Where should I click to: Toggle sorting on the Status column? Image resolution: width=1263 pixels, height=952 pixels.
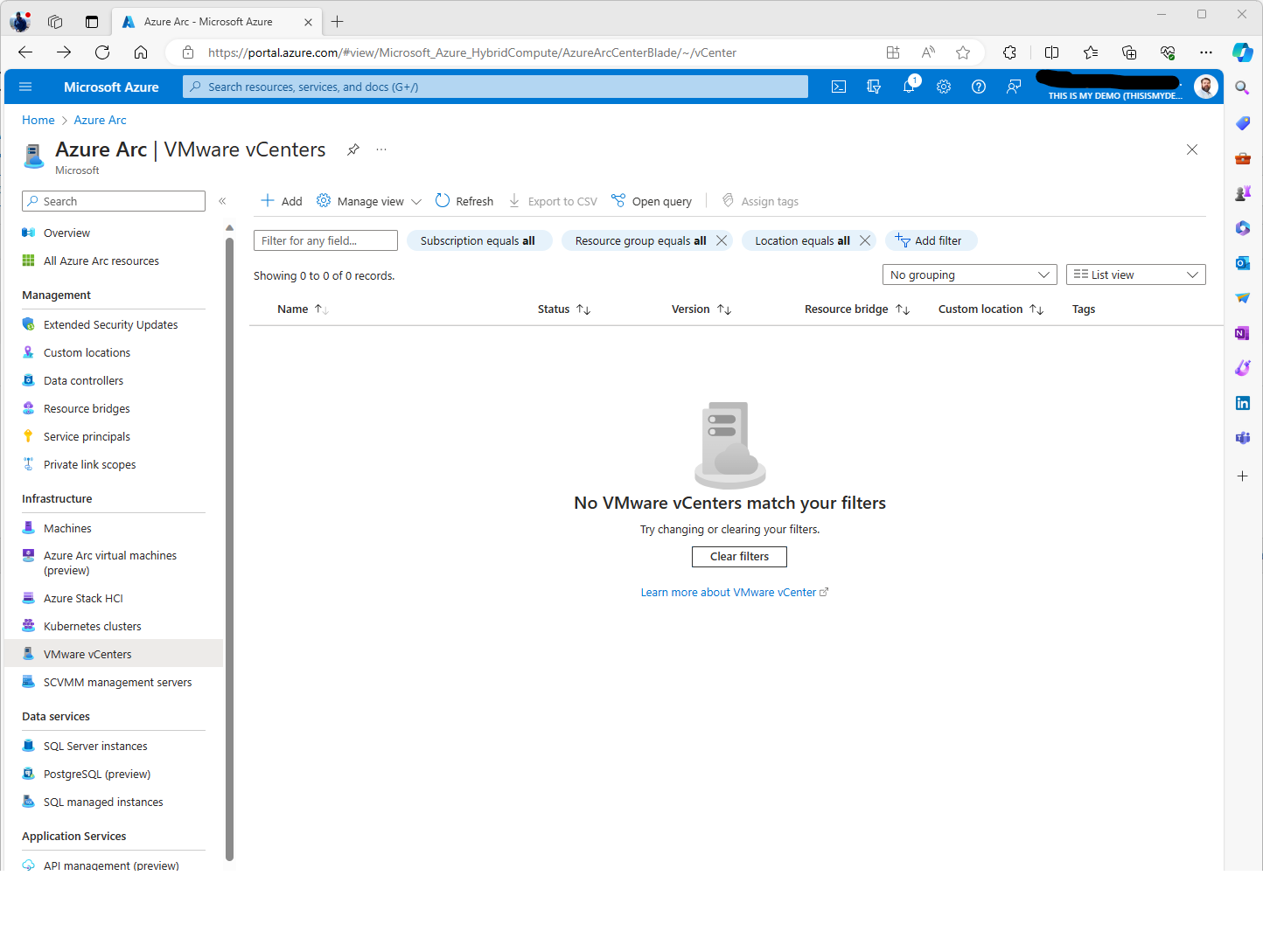click(563, 309)
